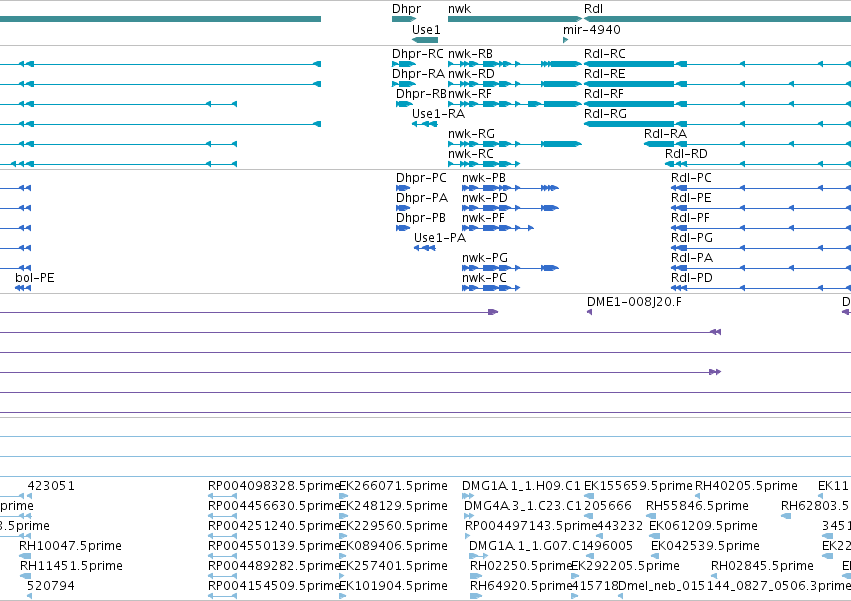Click EST RP004489282.5prime
Screen dimensions: 851x601
(x=273, y=566)
